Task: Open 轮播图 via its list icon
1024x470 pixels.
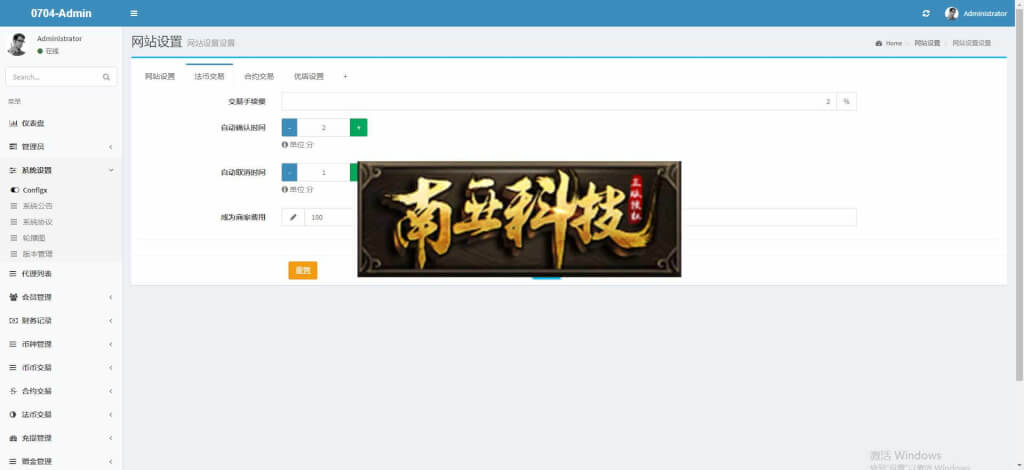Action: click(15, 238)
